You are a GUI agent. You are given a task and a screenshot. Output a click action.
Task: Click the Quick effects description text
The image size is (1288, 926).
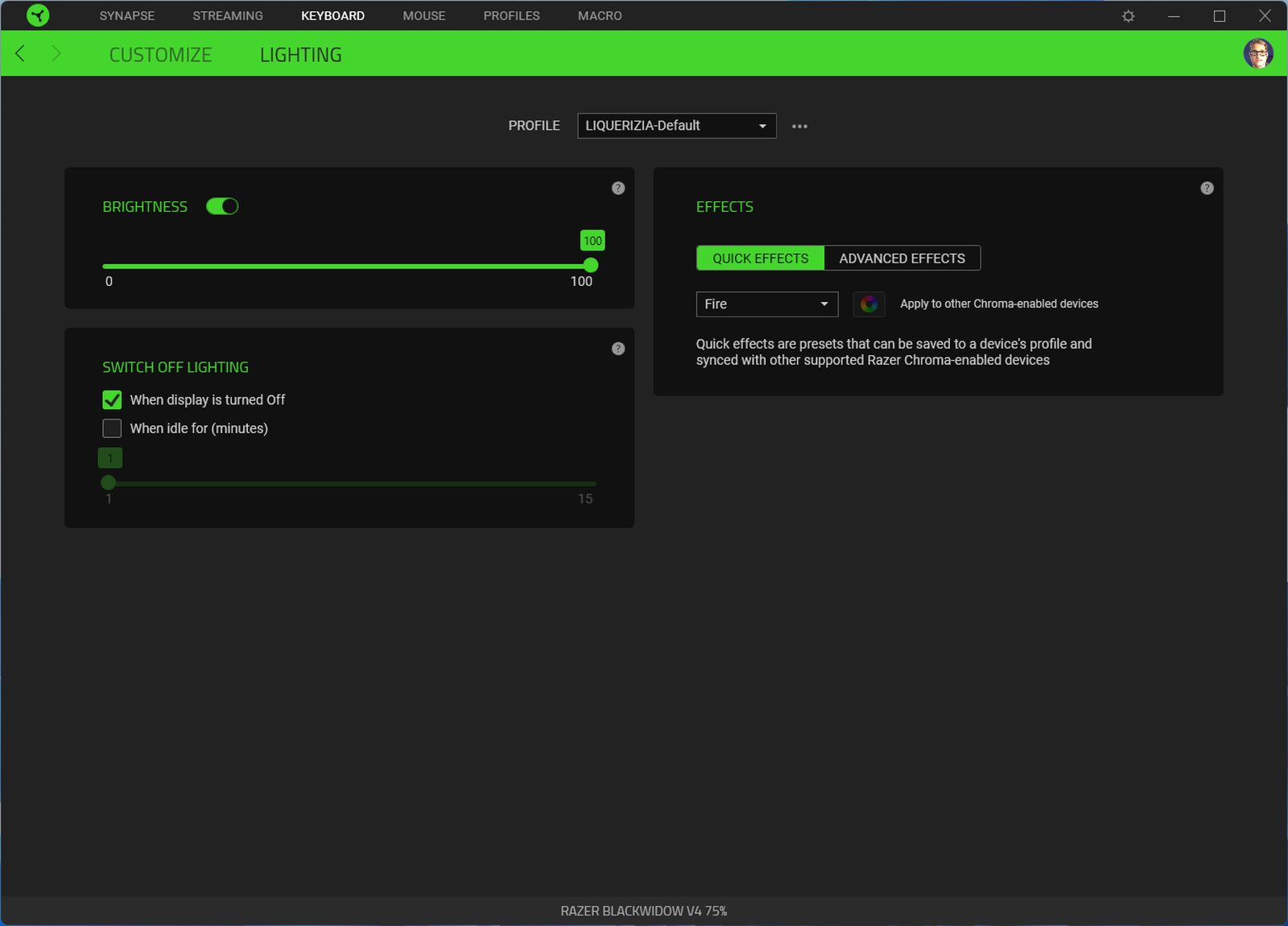coord(894,352)
